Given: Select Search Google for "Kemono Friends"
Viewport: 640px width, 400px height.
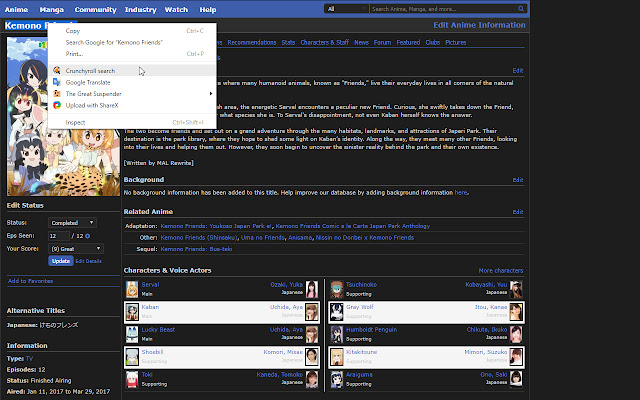Looking at the screenshot, I should [132, 42].
